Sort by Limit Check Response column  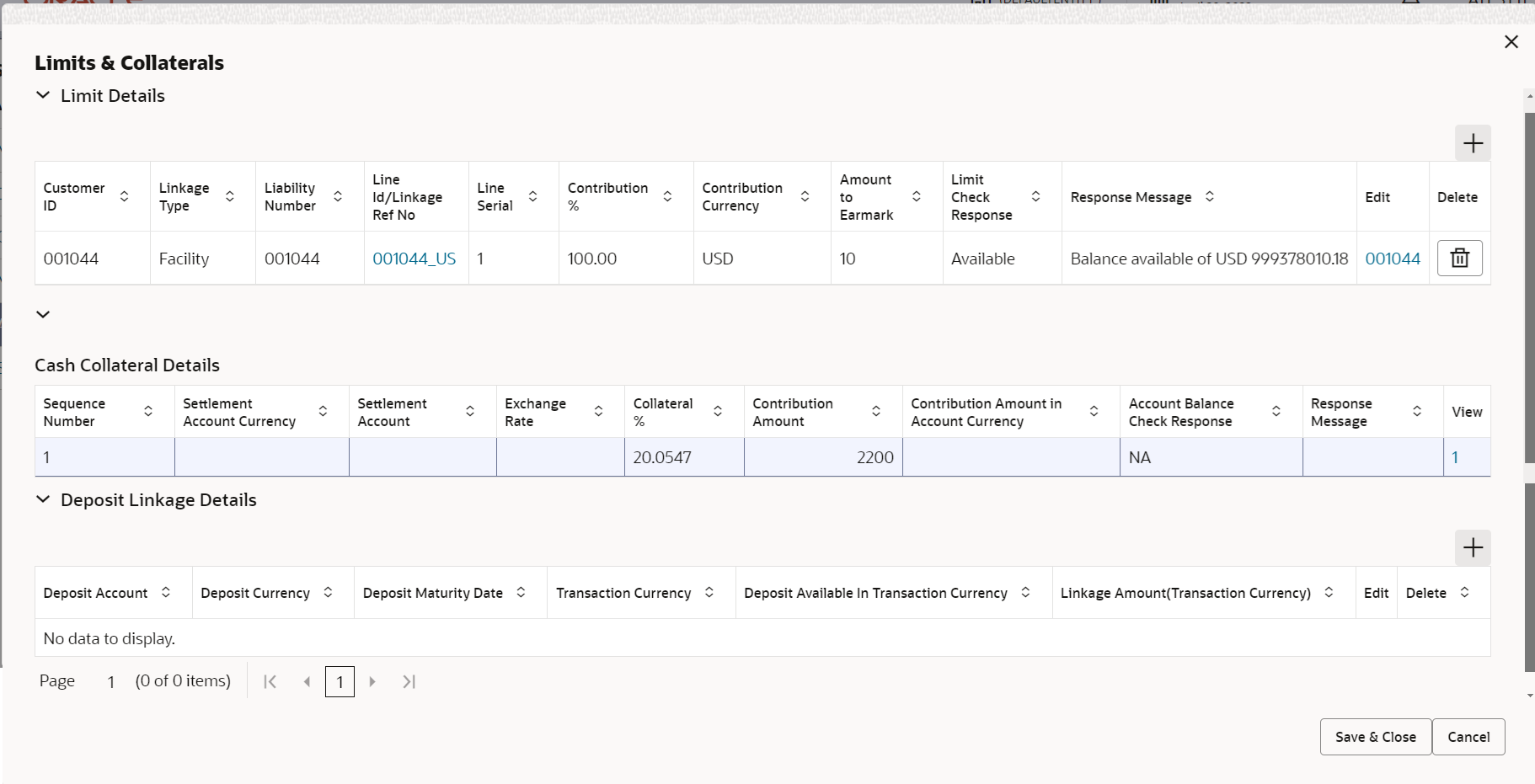click(1035, 196)
